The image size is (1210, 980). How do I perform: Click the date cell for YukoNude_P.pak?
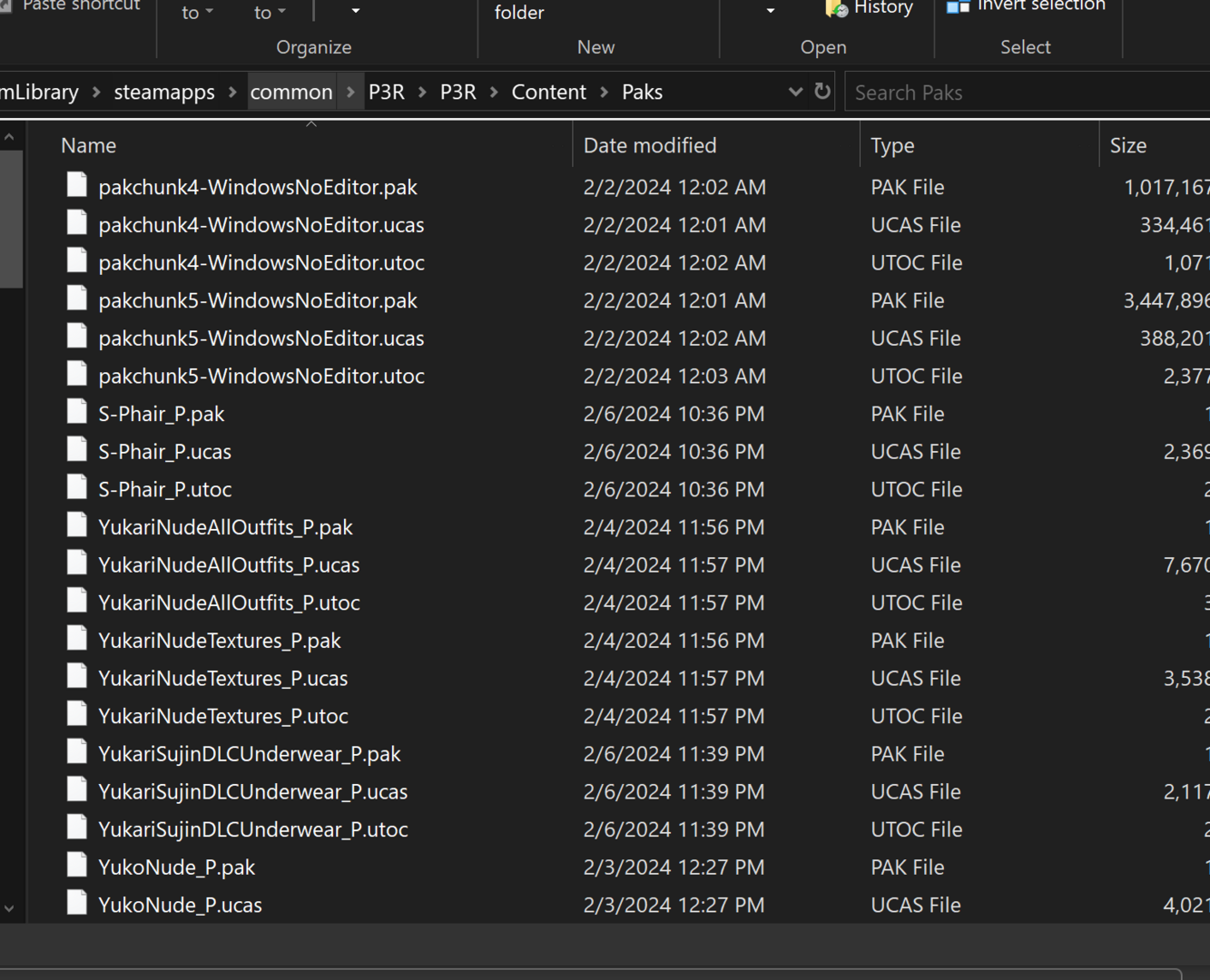[674, 867]
